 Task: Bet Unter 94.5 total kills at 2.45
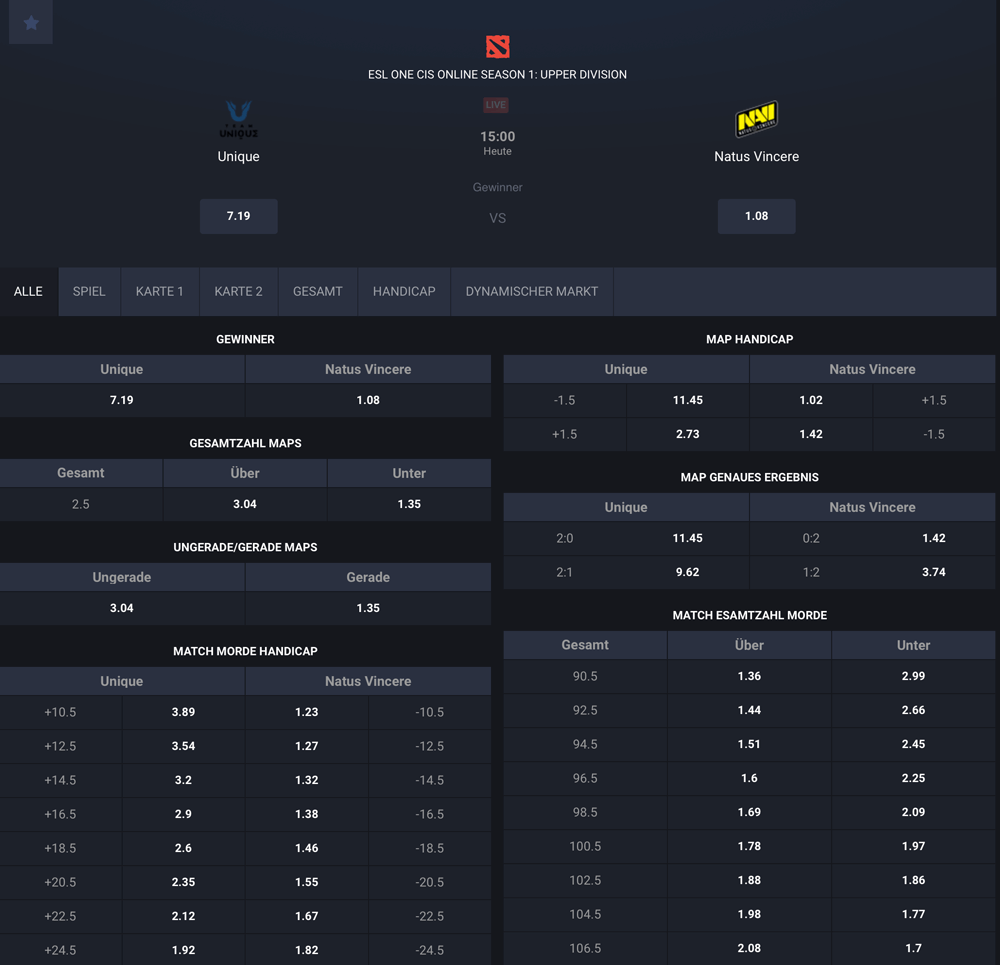913,744
